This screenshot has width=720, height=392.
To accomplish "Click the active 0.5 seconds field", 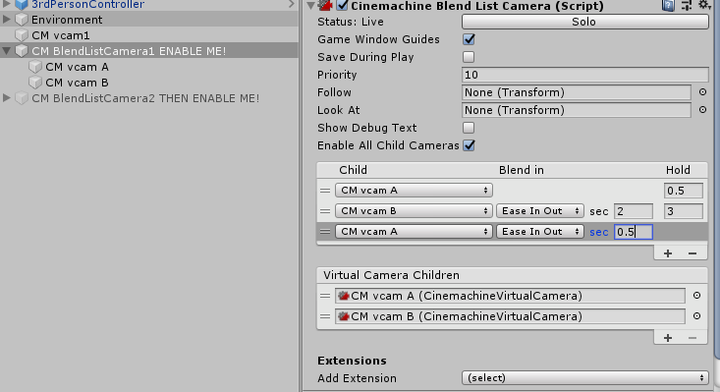I will point(633,232).
